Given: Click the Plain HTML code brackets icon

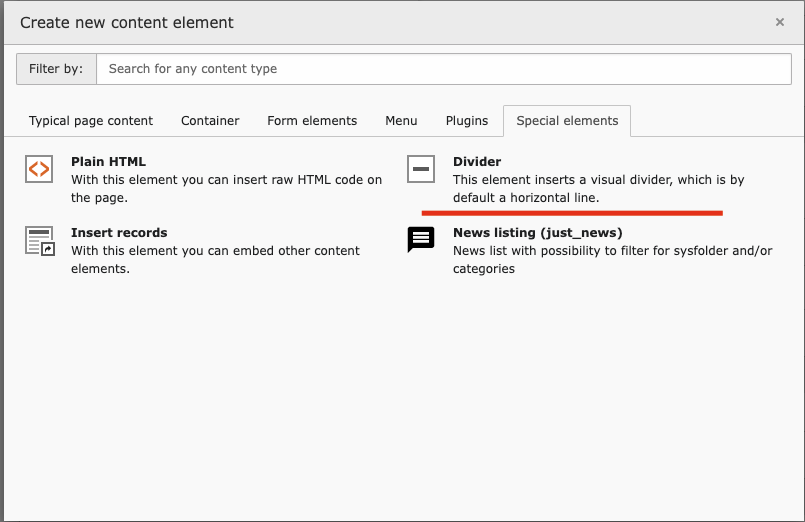Looking at the screenshot, I should [39, 169].
